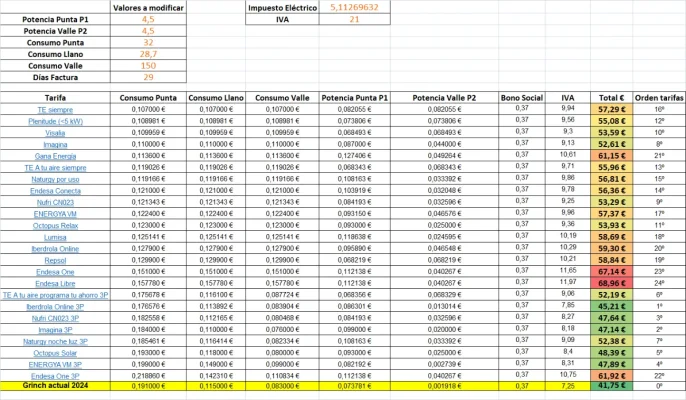Open the ENERGYA VM 3P link
This screenshot has height=400, width=686.
(55, 365)
